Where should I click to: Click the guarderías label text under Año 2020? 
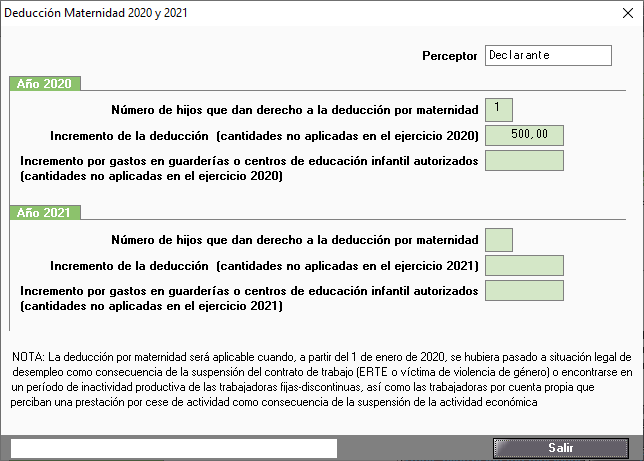[x=249, y=168]
